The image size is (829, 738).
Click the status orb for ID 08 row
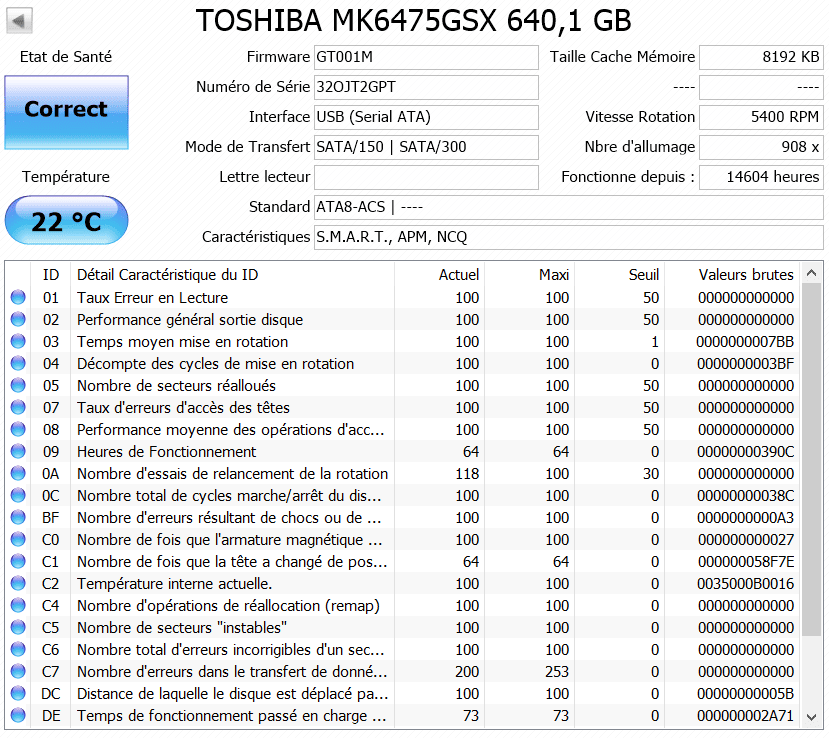click(x=18, y=429)
